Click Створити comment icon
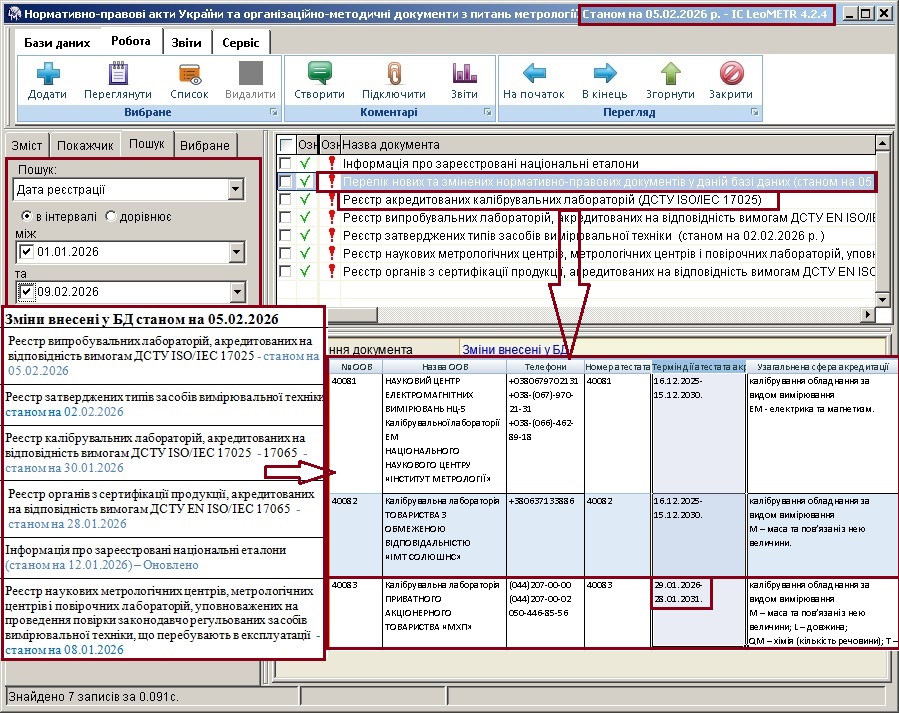 (x=319, y=74)
